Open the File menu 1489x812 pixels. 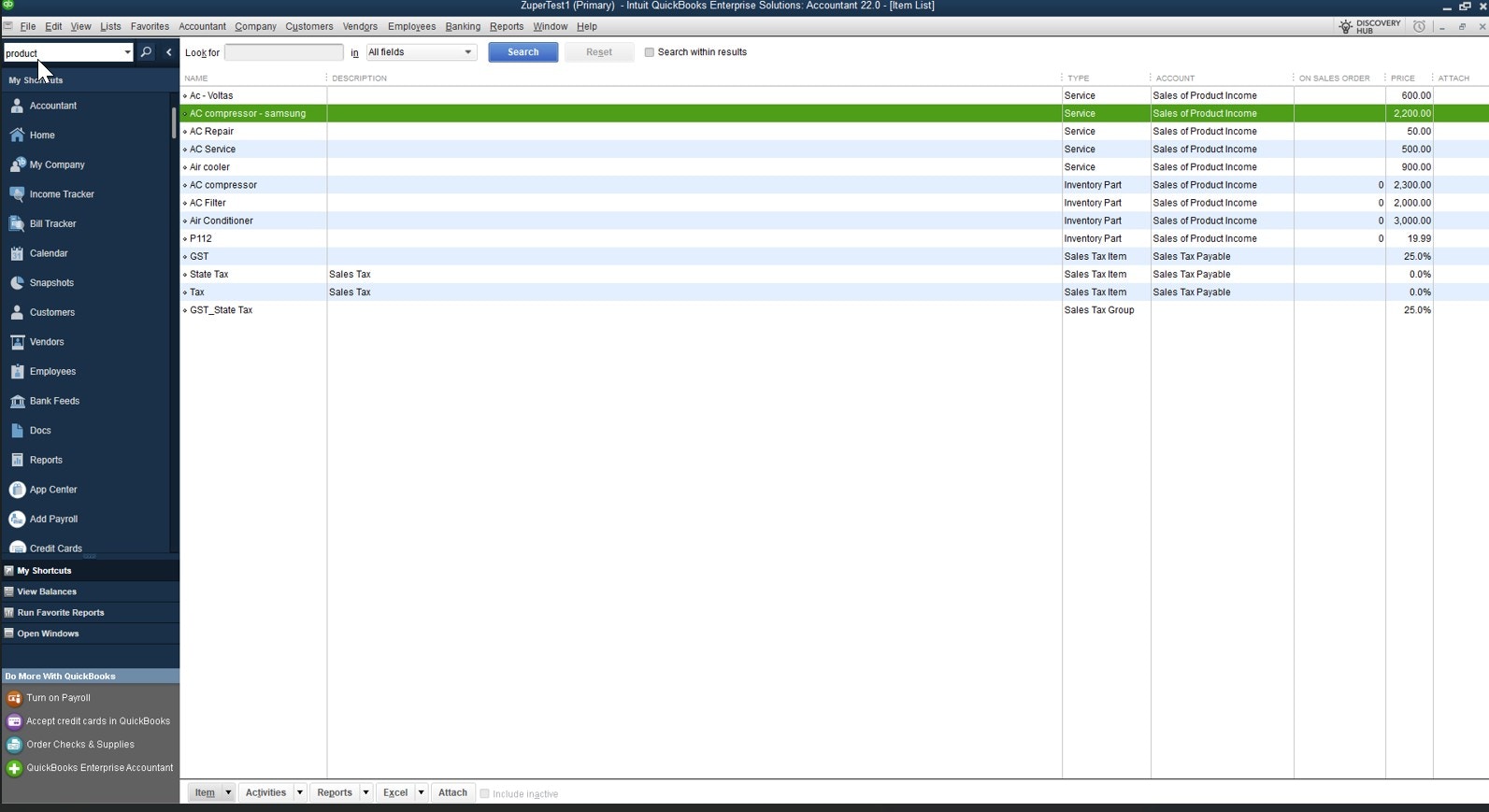pyautogui.click(x=28, y=26)
